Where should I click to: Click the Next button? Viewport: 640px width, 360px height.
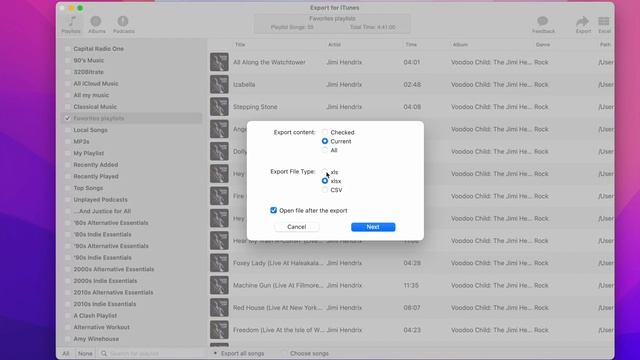[x=373, y=227]
